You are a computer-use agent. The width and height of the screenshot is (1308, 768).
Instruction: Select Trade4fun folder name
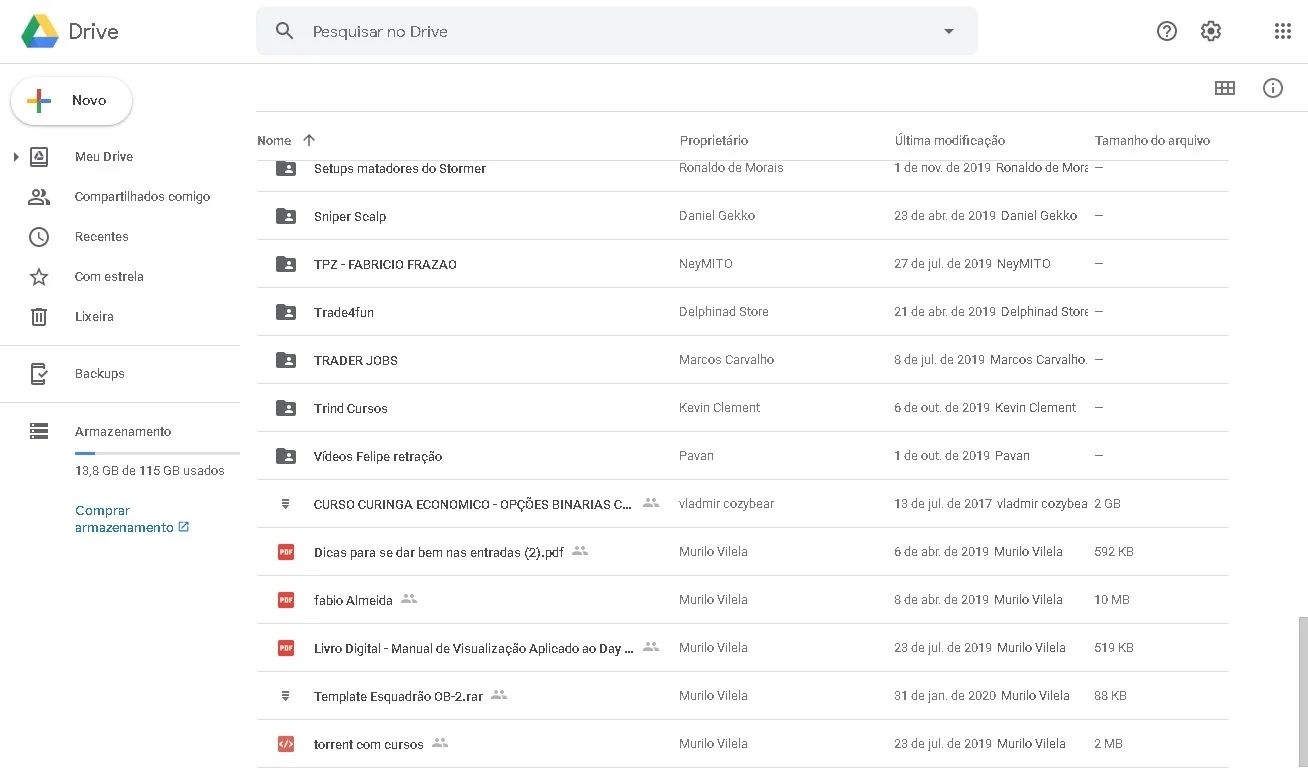click(x=344, y=313)
